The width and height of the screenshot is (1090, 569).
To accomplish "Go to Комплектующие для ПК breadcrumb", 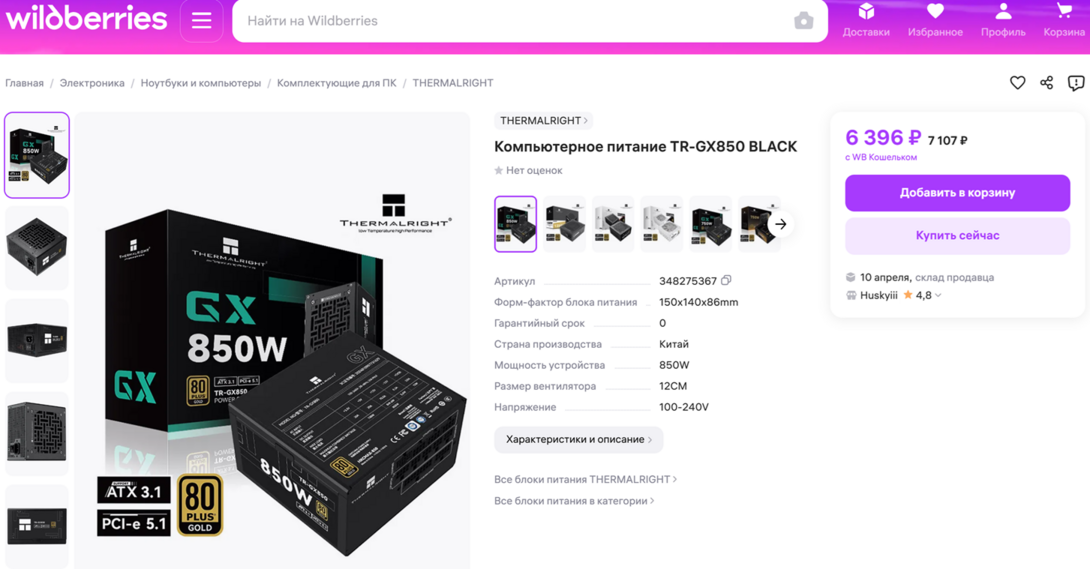I will pyautogui.click(x=336, y=83).
